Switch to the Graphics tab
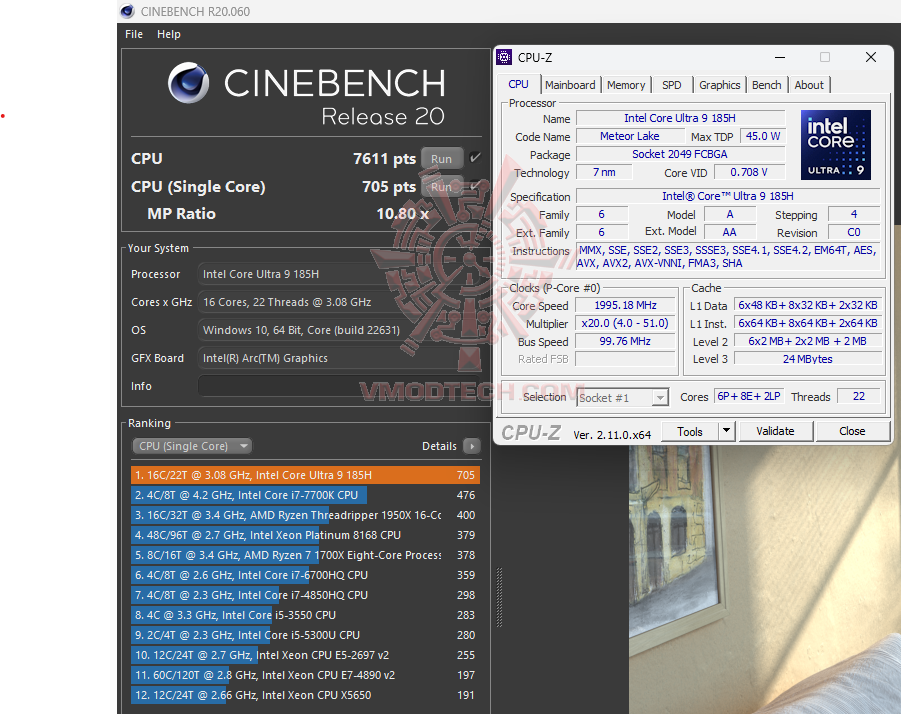Viewport: 901px width, 714px height. coord(719,85)
